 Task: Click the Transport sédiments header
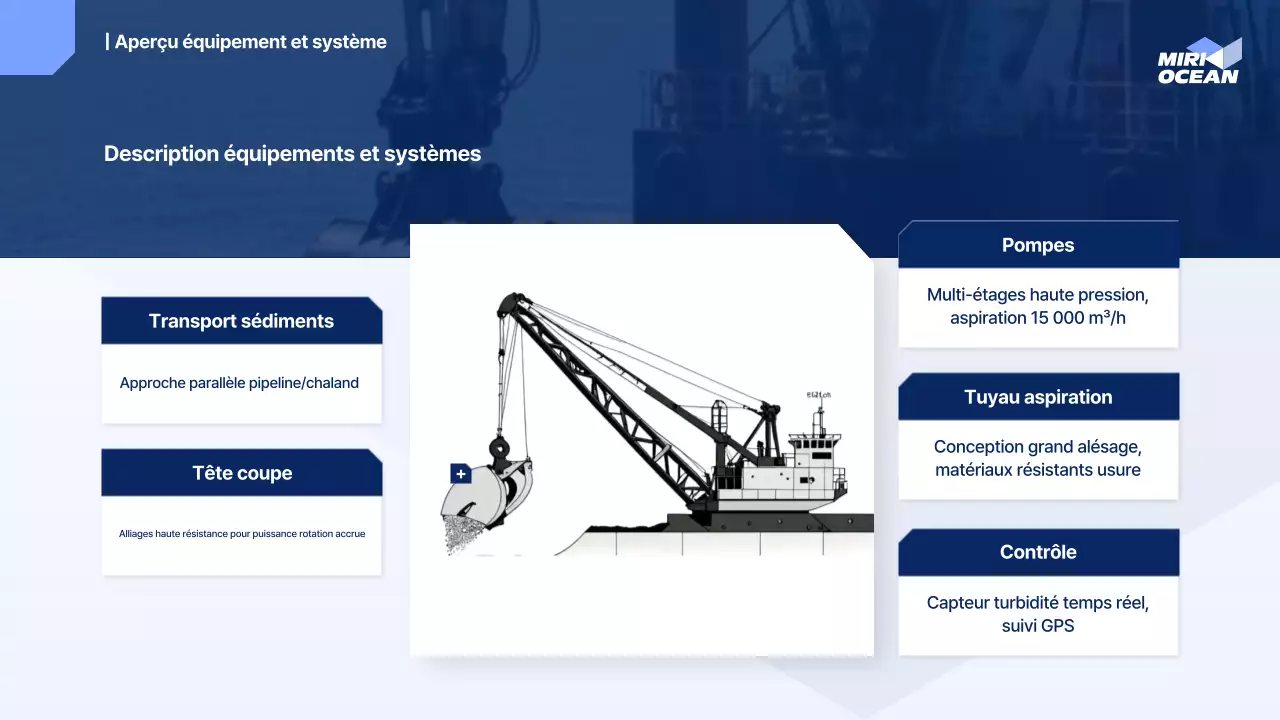coord(241,321)
